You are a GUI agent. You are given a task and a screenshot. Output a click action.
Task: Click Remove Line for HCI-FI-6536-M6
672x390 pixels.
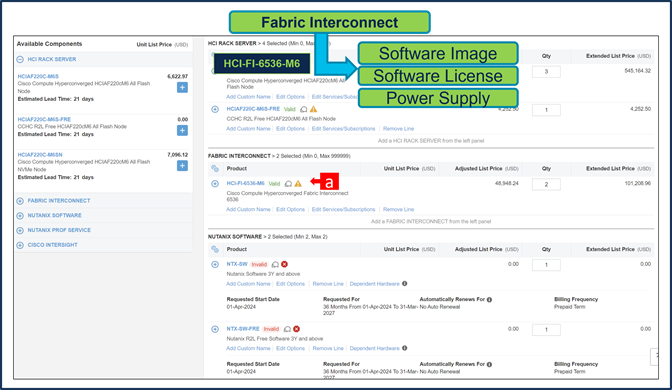pos(399,210)
